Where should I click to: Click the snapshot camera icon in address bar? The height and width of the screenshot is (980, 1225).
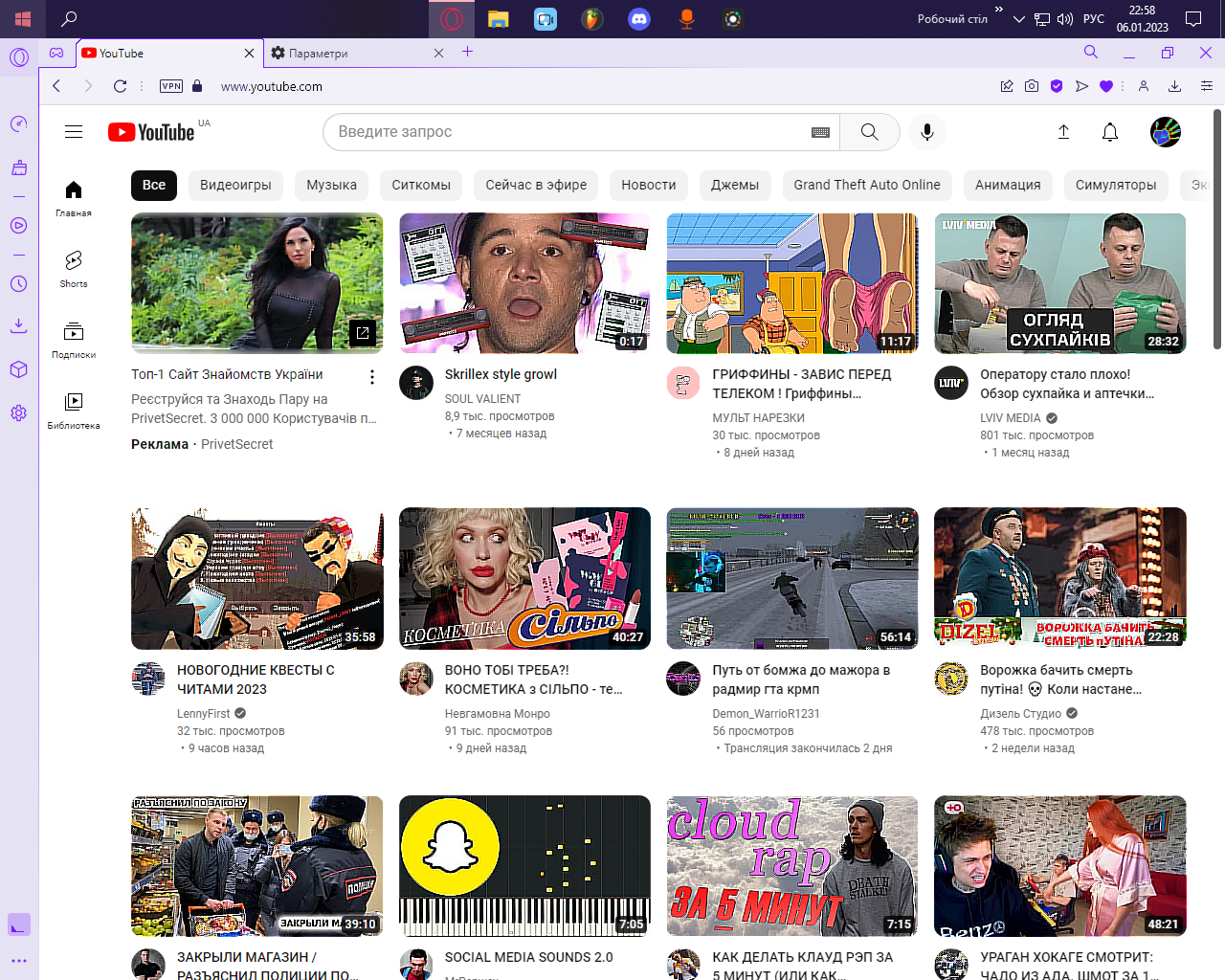click(x=1032, y=86)
